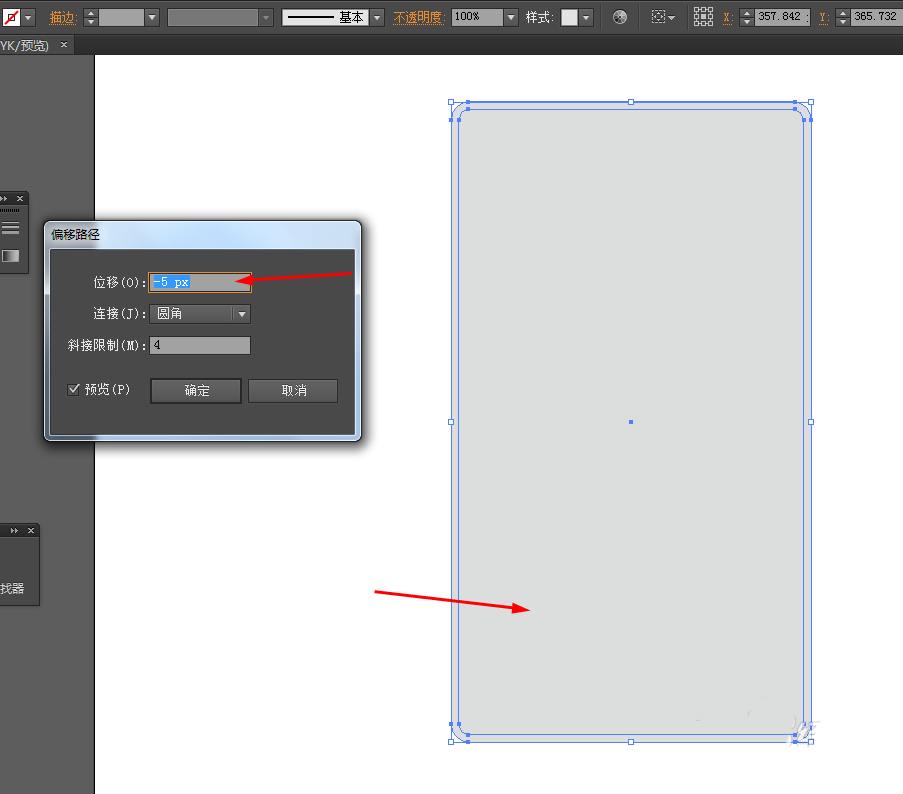Click the top-left corner selection handle
The width and height of the screenshot is (903, 794).
[451, 102]
